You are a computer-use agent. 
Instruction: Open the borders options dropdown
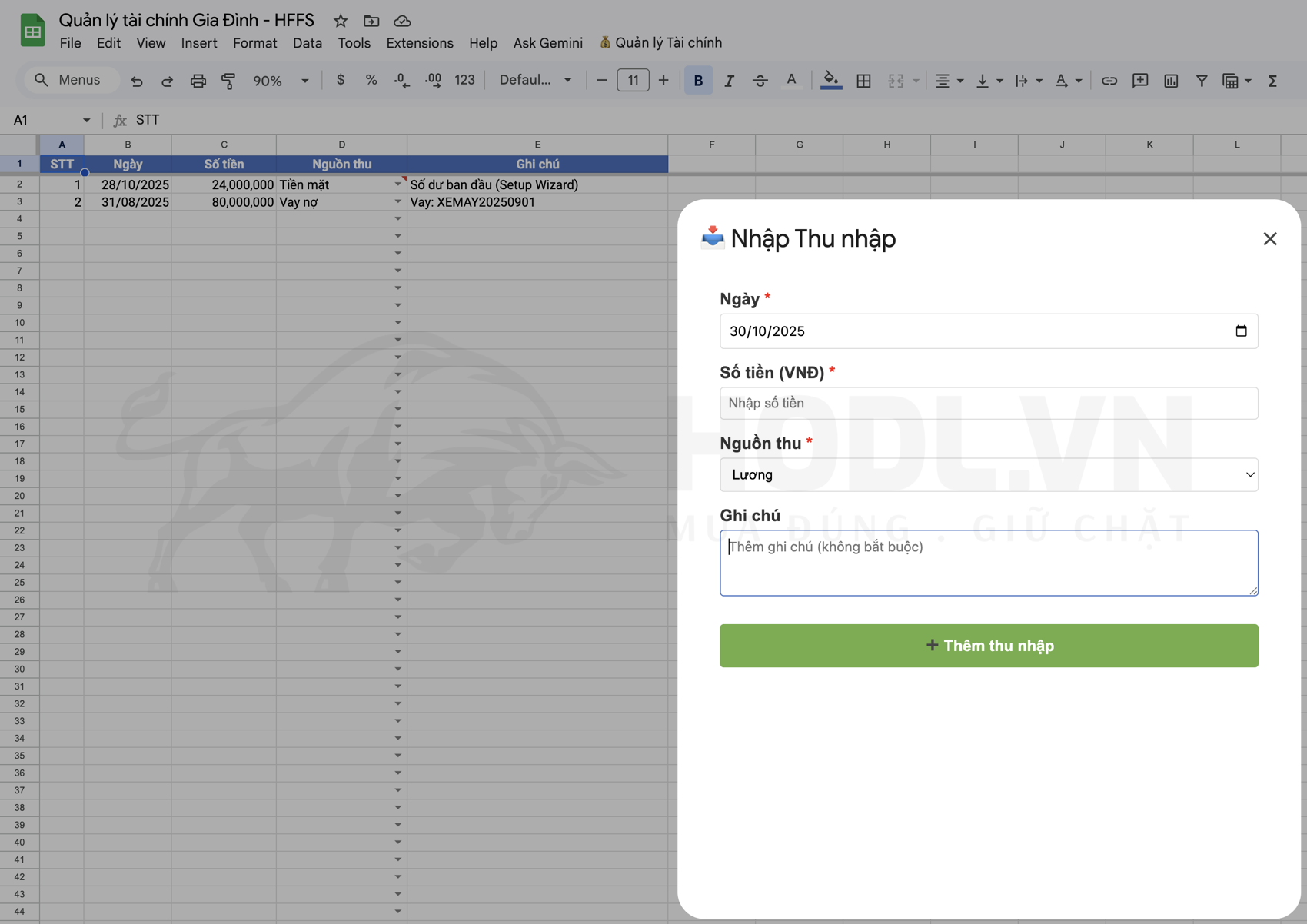863,80
